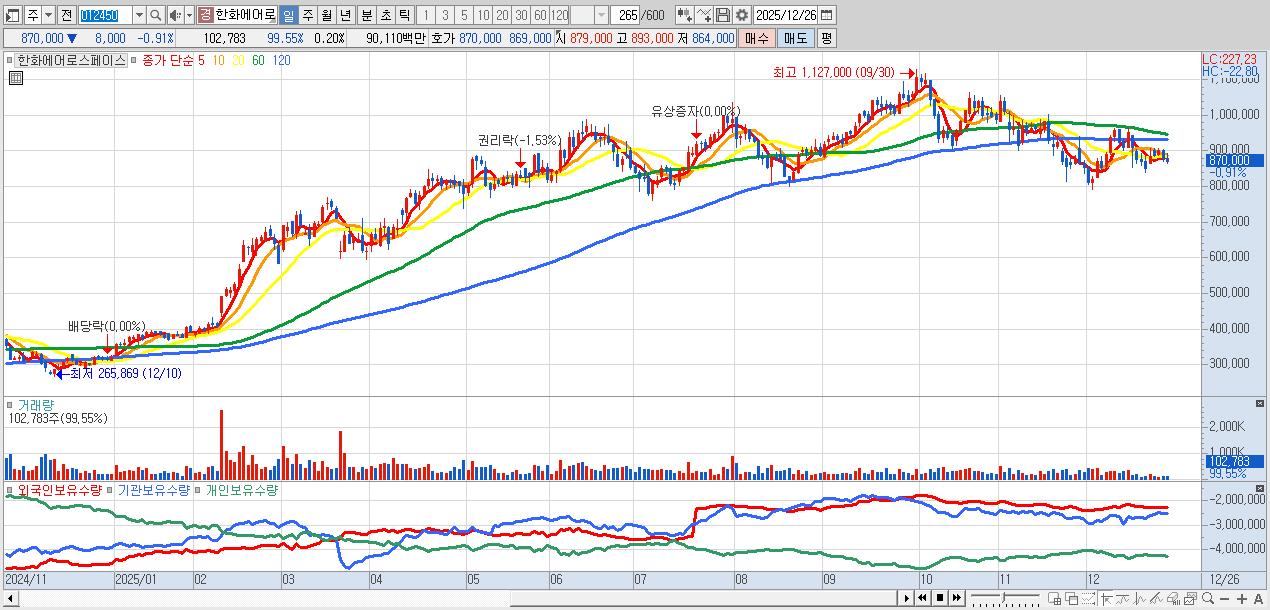Click the 전 button

coord(66,15)
